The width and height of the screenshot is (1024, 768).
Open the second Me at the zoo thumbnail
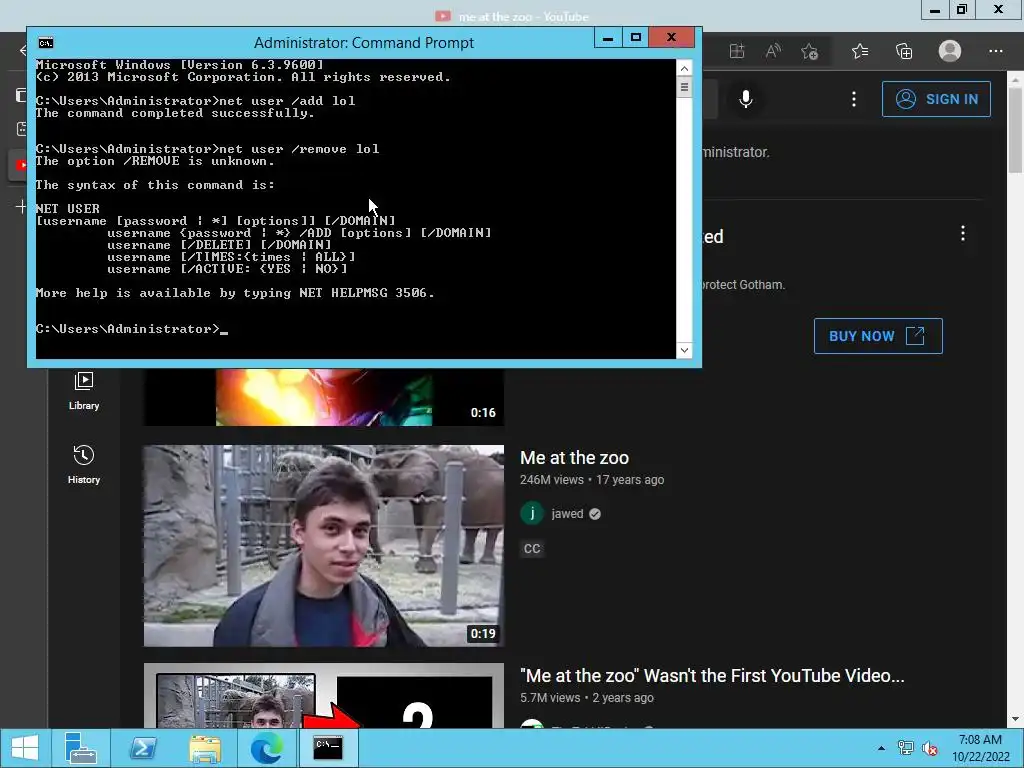323,696
